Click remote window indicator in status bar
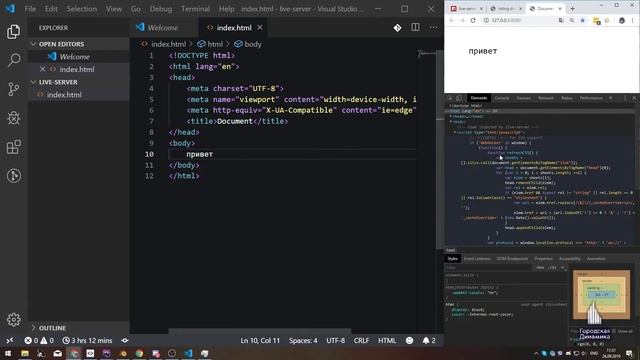Screen dimensions: 640x360 click(10, 340)
